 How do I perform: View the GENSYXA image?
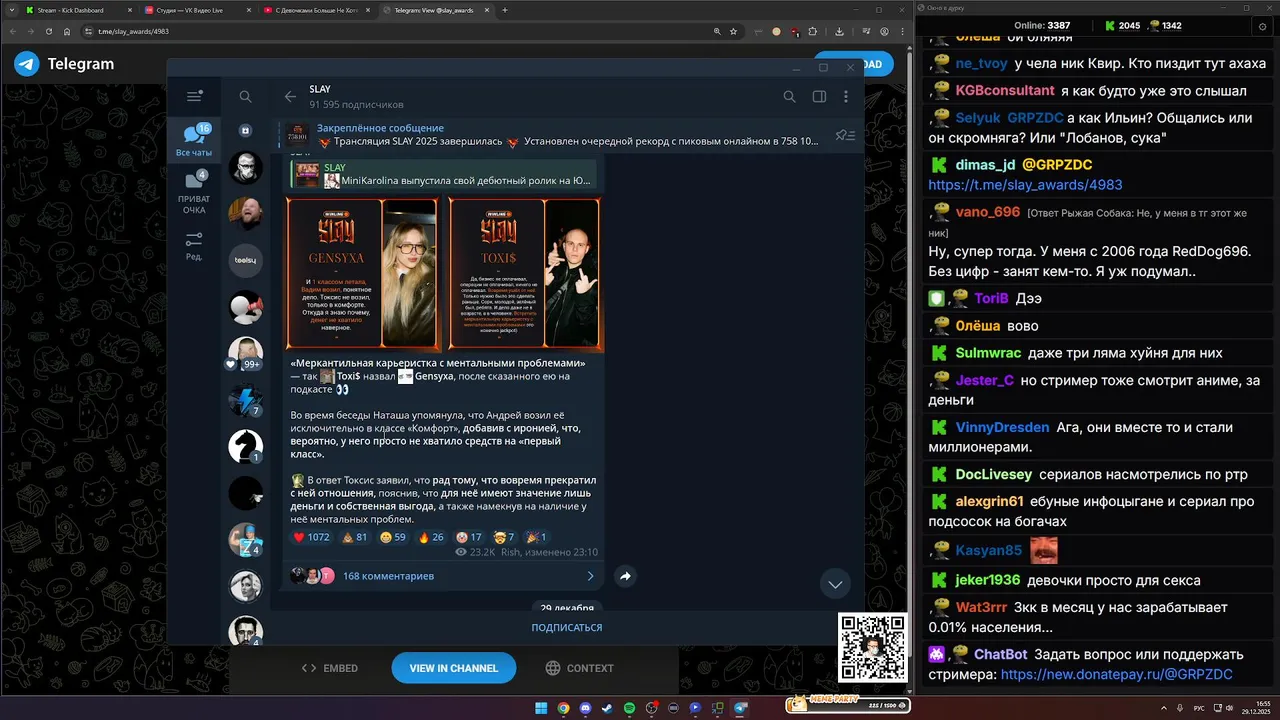(362, 274)
